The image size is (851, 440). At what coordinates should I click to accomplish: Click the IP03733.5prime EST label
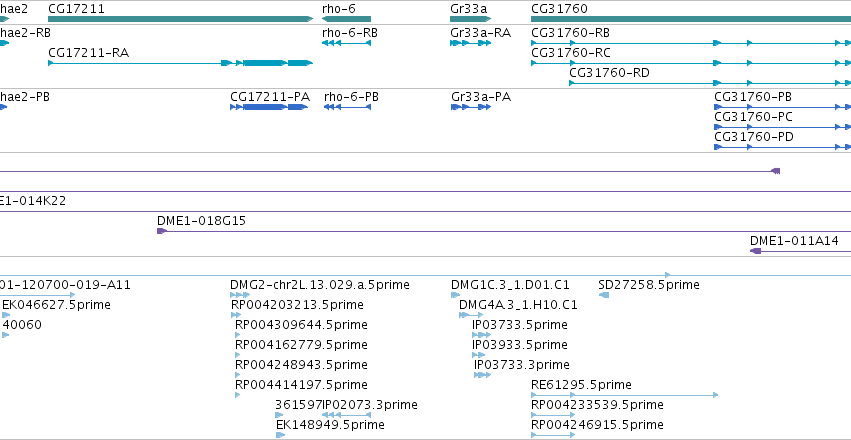click(x=520, y=325)
